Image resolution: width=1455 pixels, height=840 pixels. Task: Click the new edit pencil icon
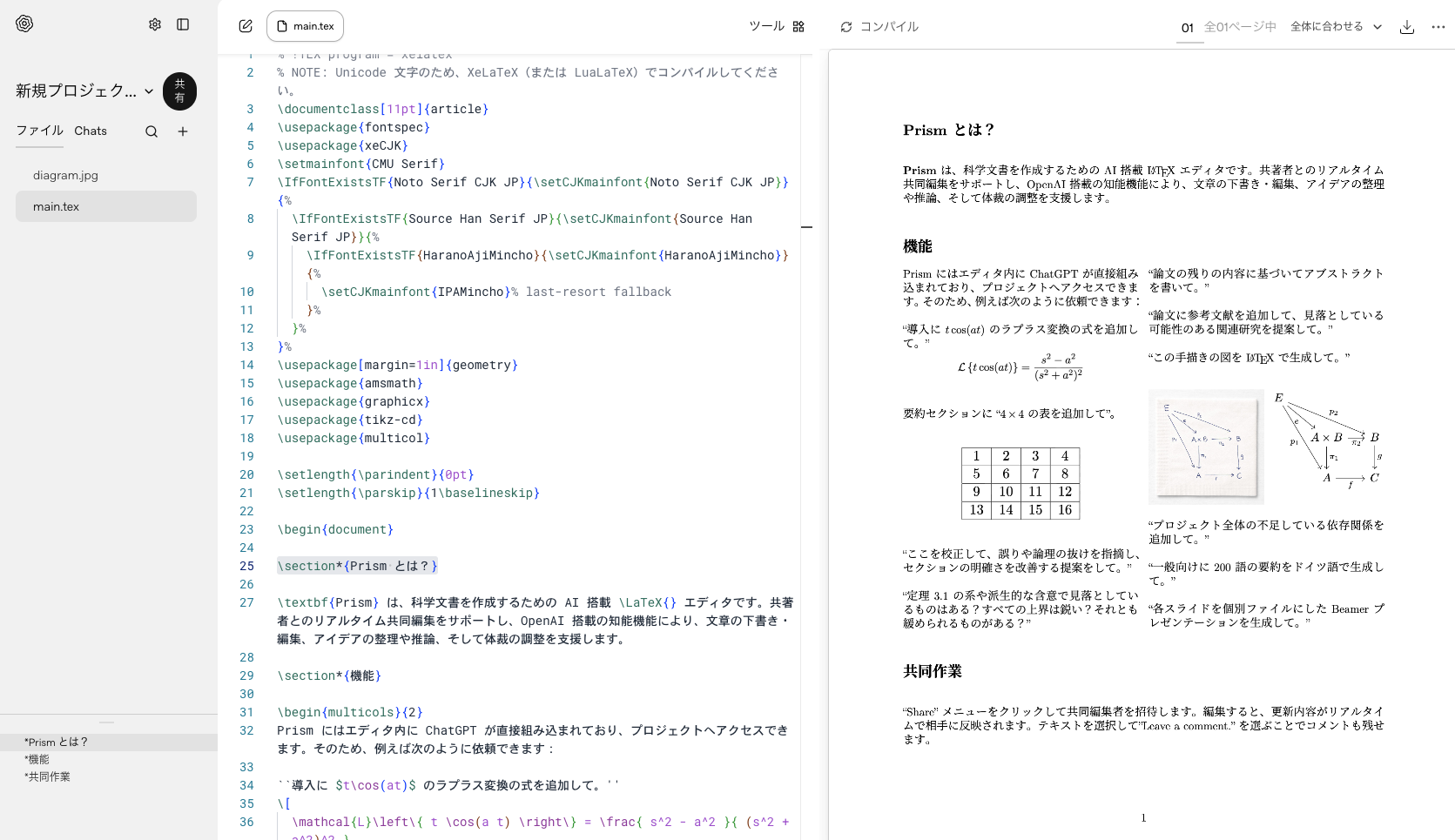(246, 26)
